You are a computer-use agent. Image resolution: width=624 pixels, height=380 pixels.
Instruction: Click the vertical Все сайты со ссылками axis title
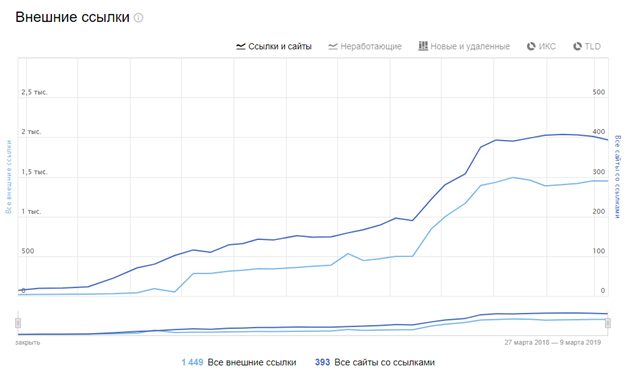pos(617,177)
